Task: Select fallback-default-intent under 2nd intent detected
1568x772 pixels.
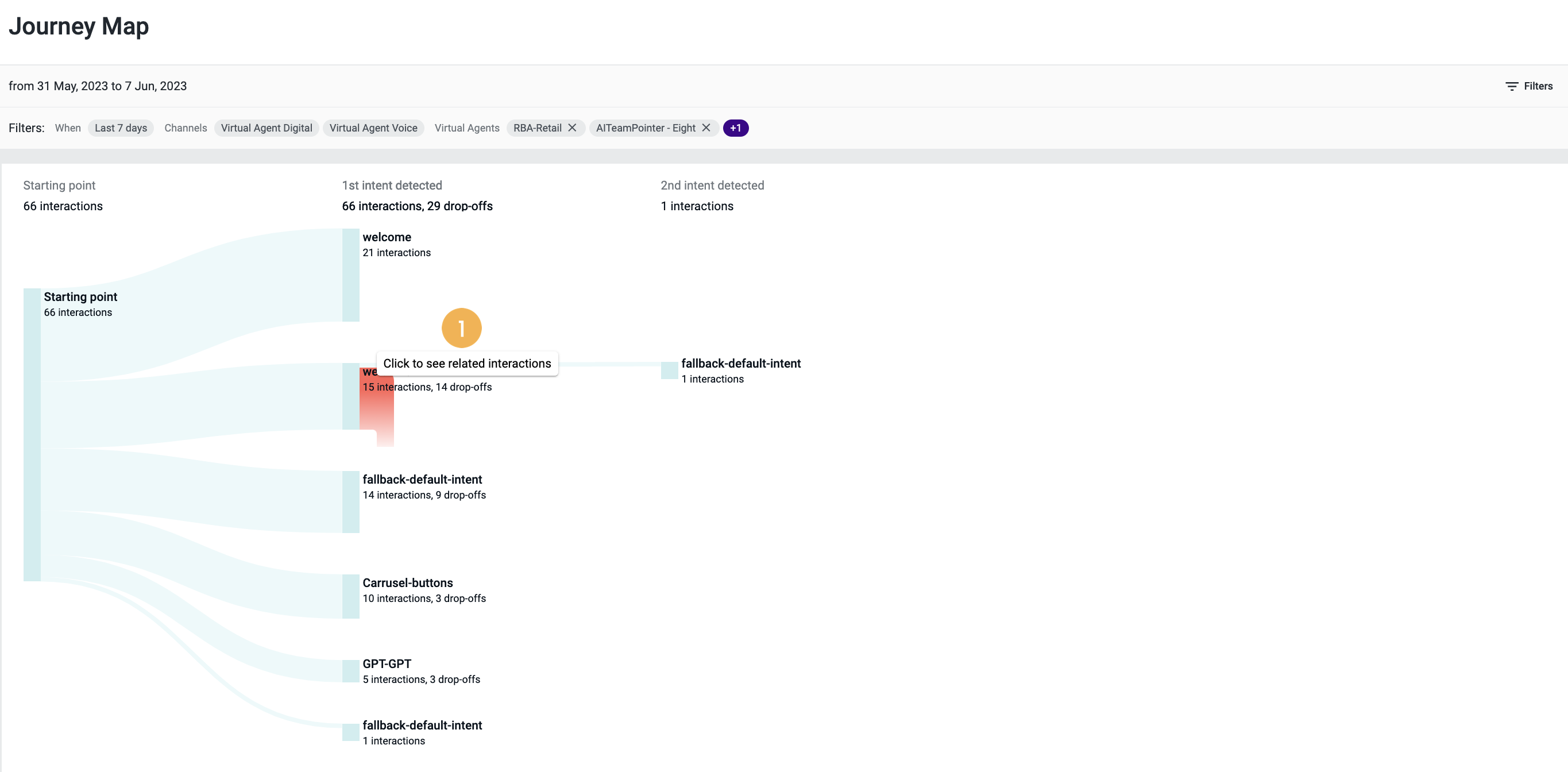Action: click(669, 370)
